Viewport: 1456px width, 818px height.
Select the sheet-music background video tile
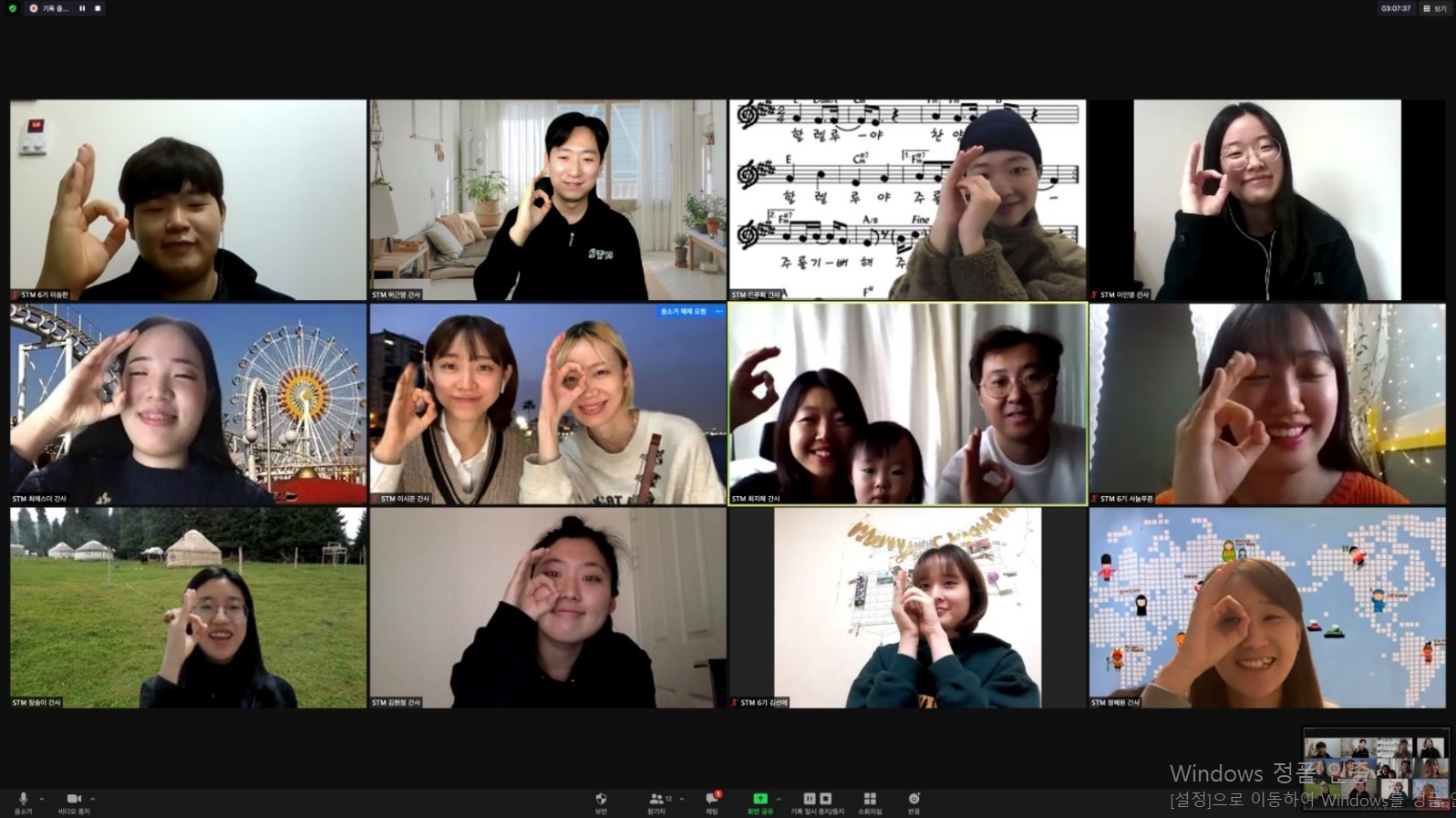coord(907,200)
